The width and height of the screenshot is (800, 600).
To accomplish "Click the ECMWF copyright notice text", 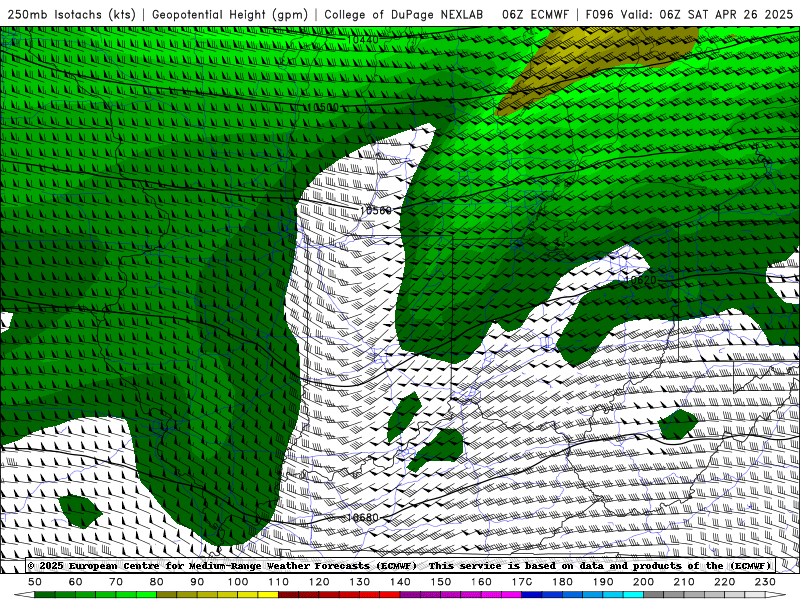I will pos(222,565).
